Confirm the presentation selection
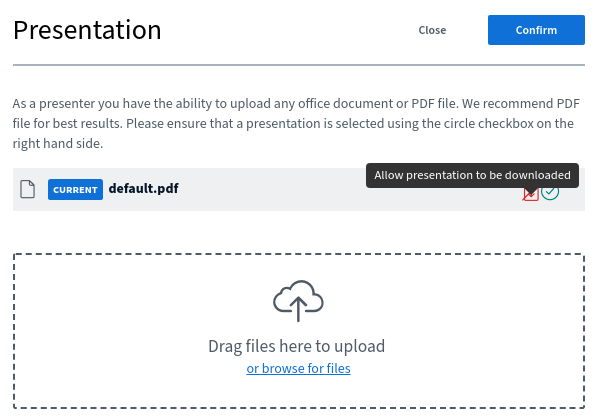This screenshot has width=601, height=420. [x=536, y=30]
